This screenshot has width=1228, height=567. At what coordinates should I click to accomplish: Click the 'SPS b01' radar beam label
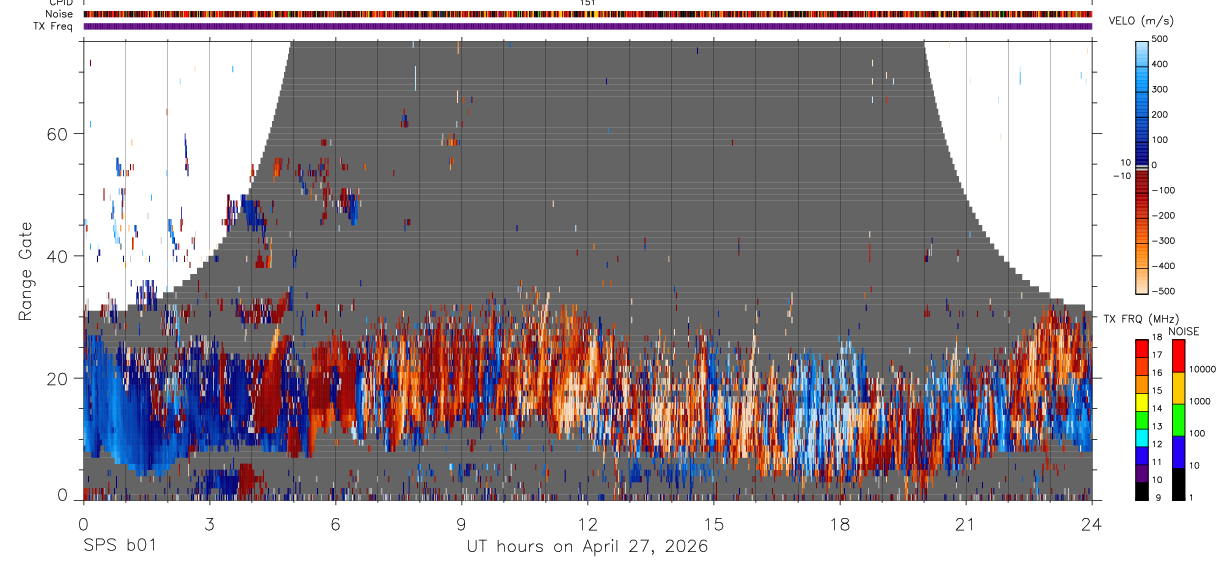[119, 546]
